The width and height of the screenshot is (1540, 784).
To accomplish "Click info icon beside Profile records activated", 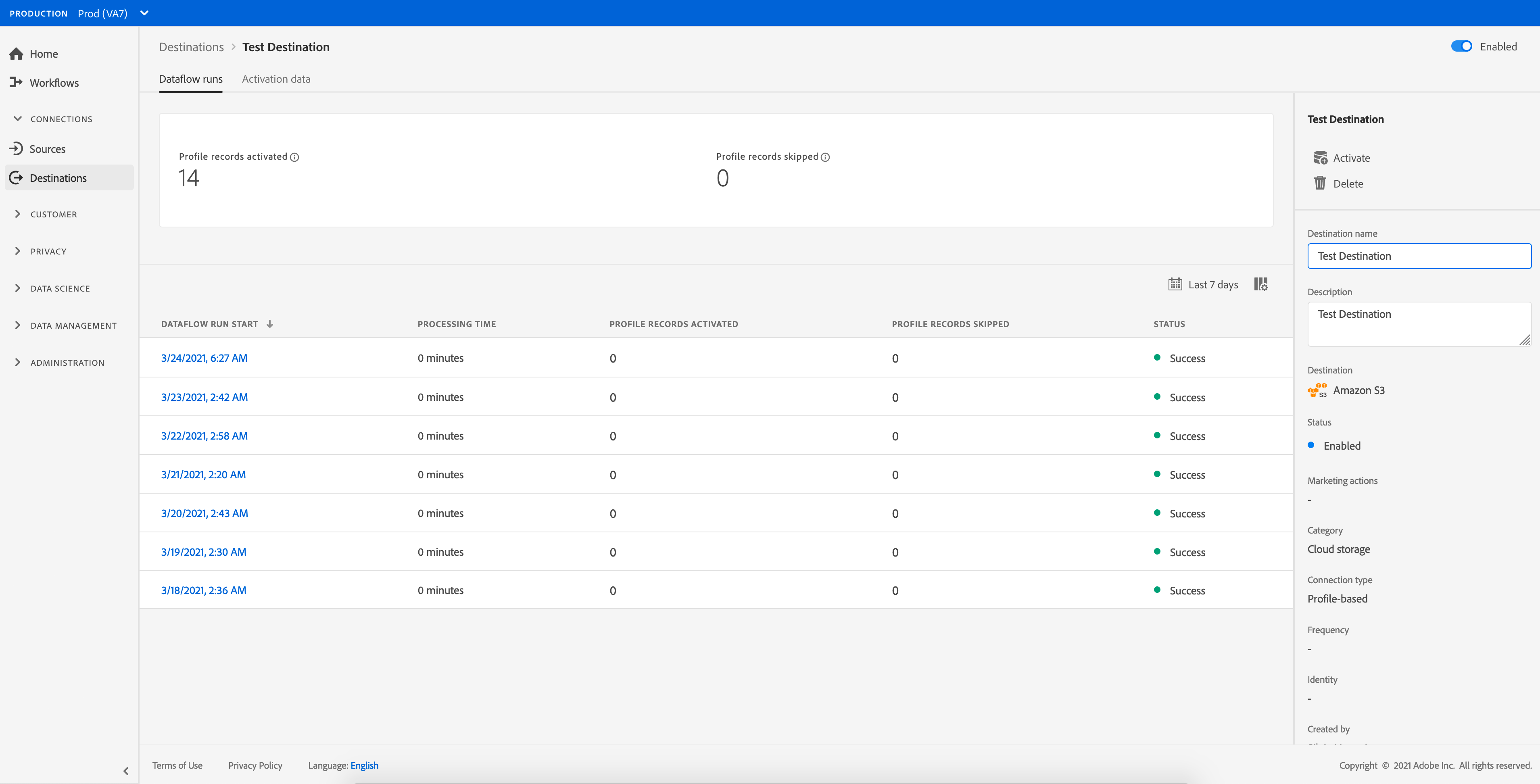I will [295, 157].
